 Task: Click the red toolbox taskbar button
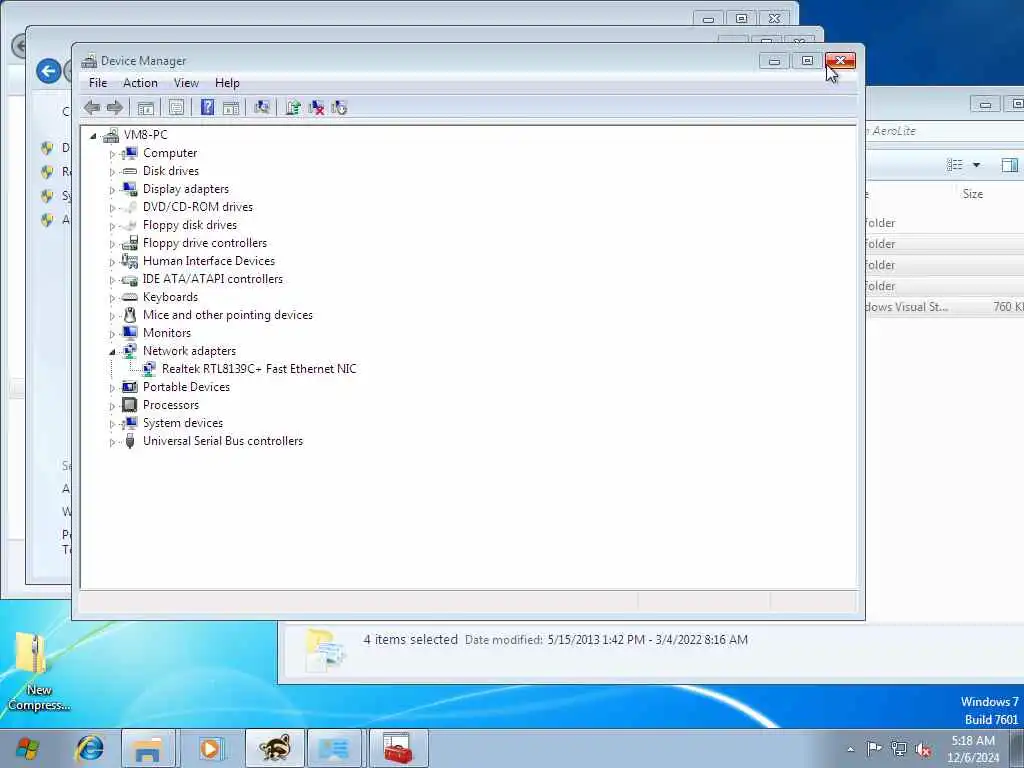pos(398,748)
